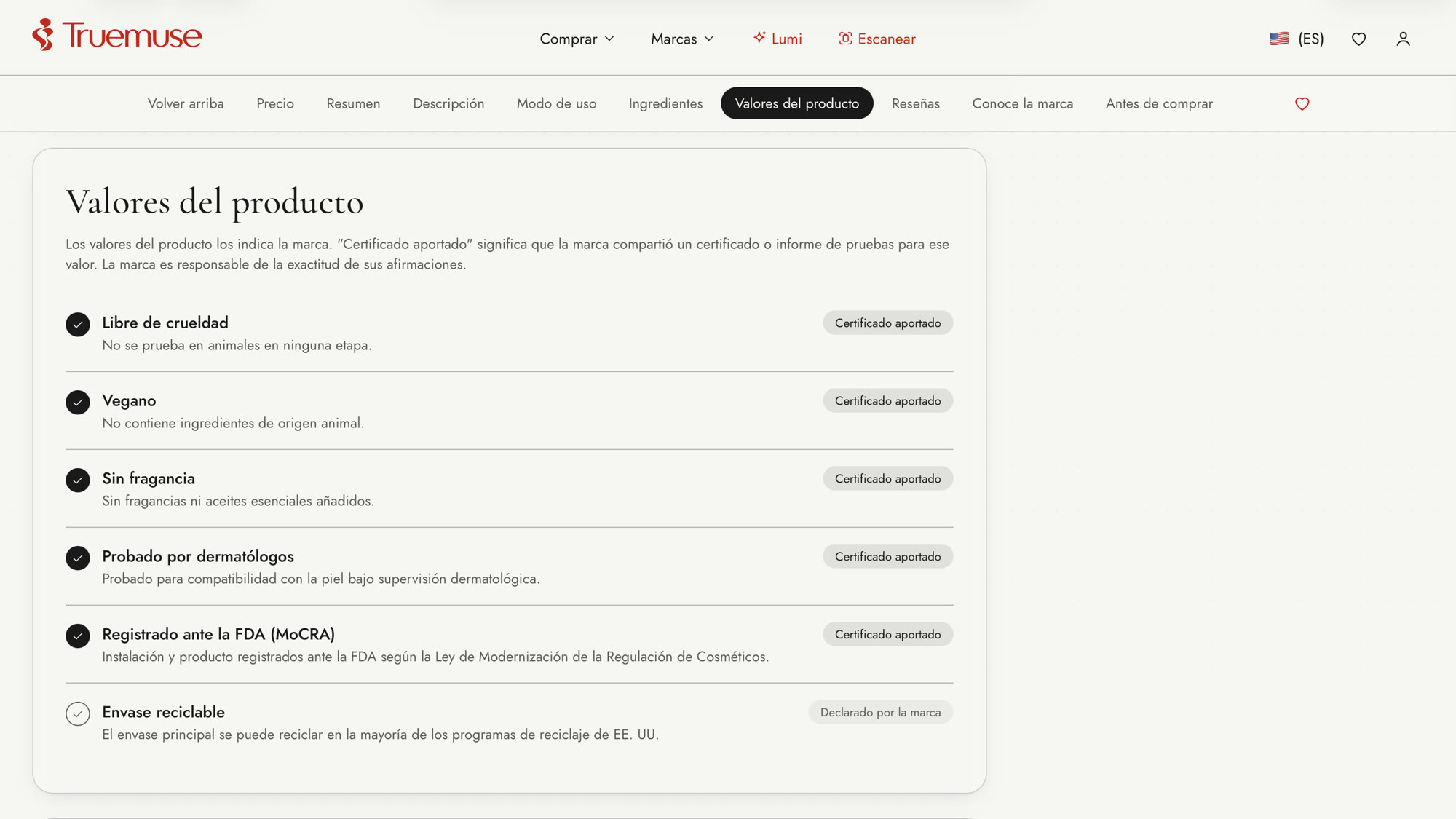Save product with red heart in section nav

(1302, 104)
